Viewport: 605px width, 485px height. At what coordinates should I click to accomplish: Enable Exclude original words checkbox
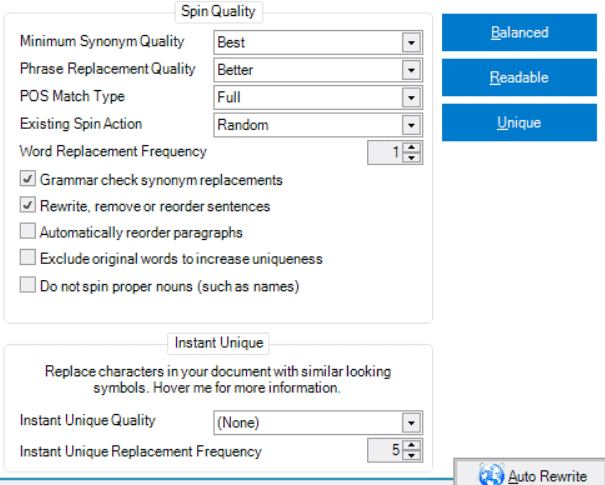(28, 257)
